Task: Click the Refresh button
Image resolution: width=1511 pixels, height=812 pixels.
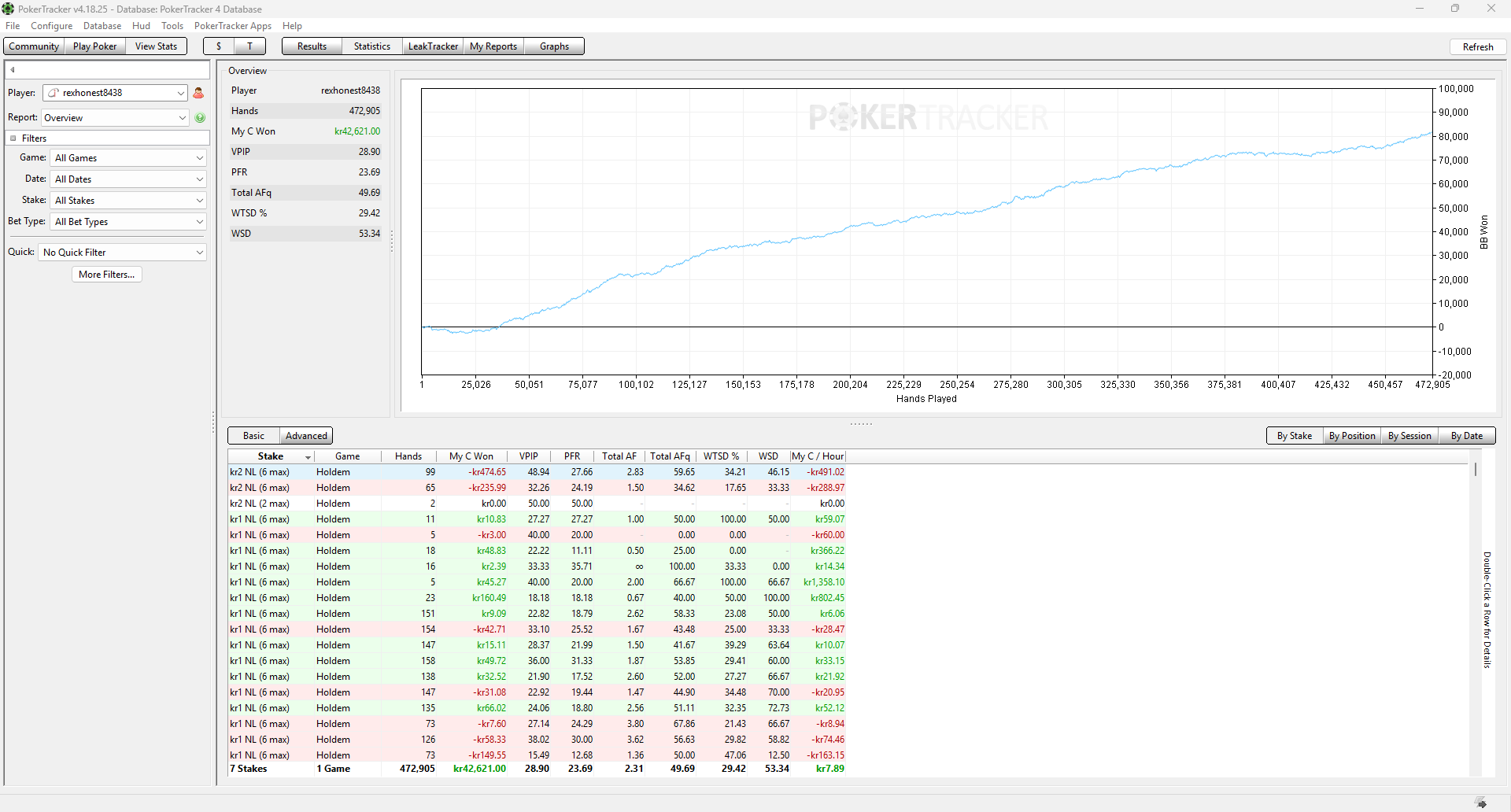Action: click(1478, 47)
